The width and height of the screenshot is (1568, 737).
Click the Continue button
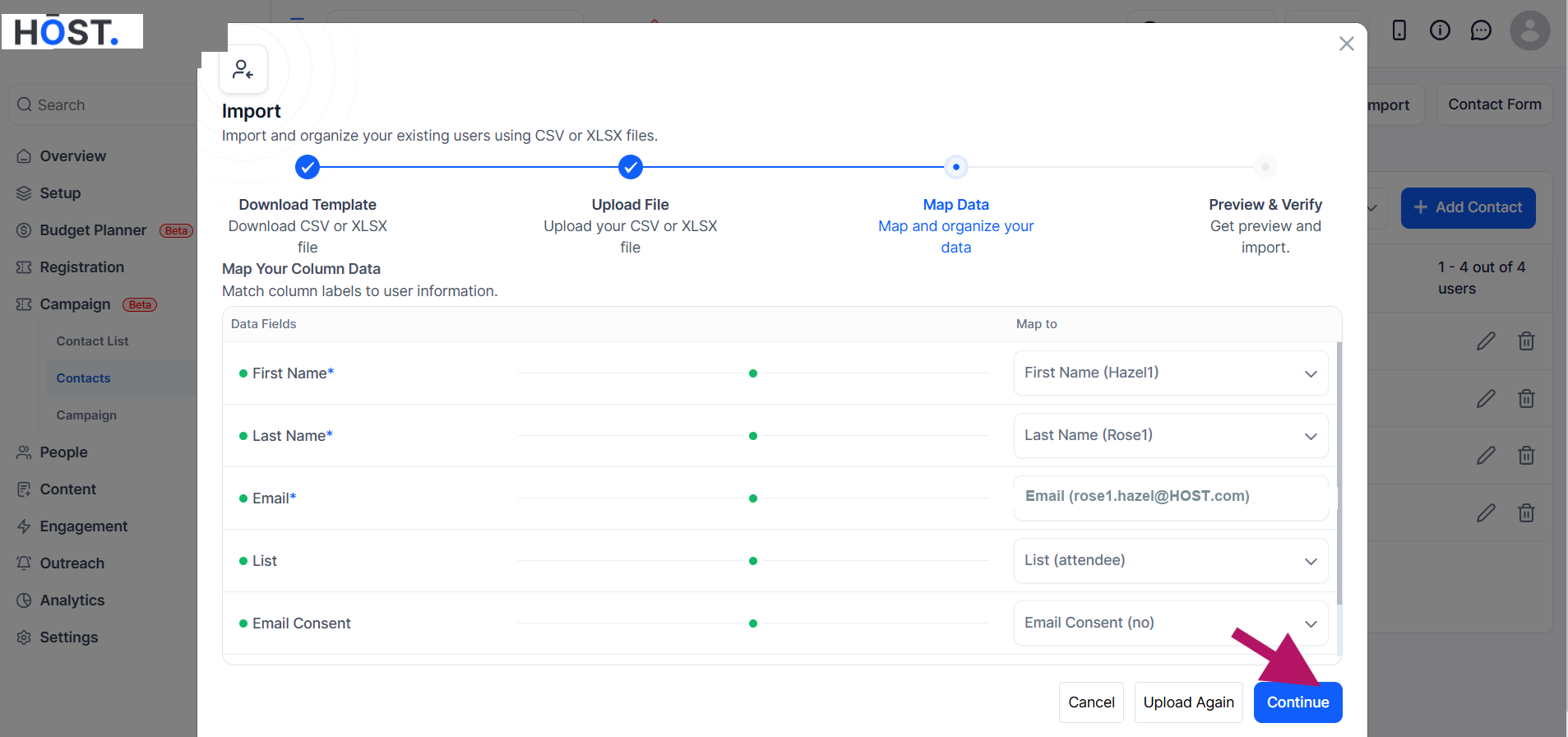tap(1297, 702)
